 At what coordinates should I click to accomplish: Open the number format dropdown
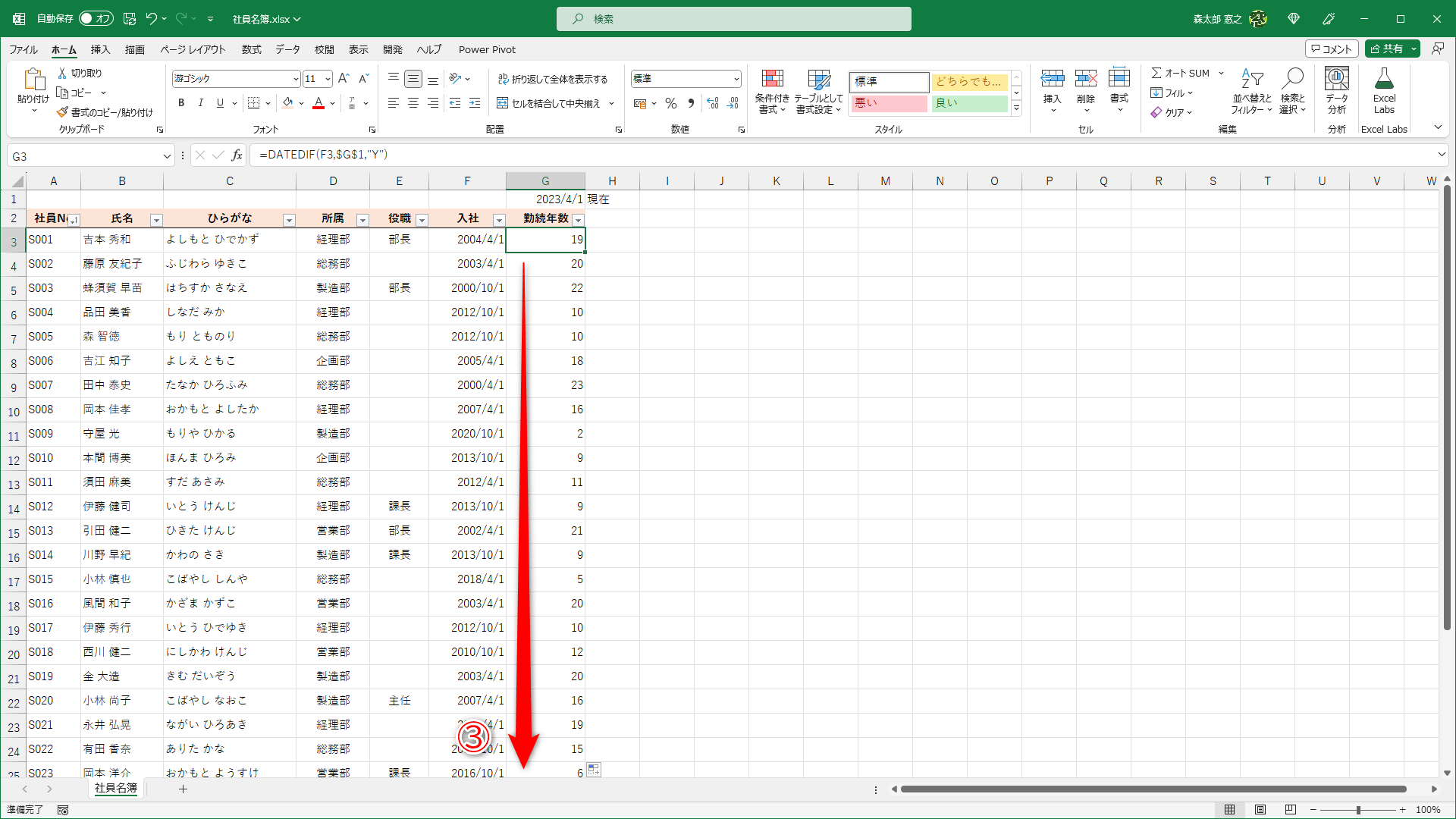[736, 79]
